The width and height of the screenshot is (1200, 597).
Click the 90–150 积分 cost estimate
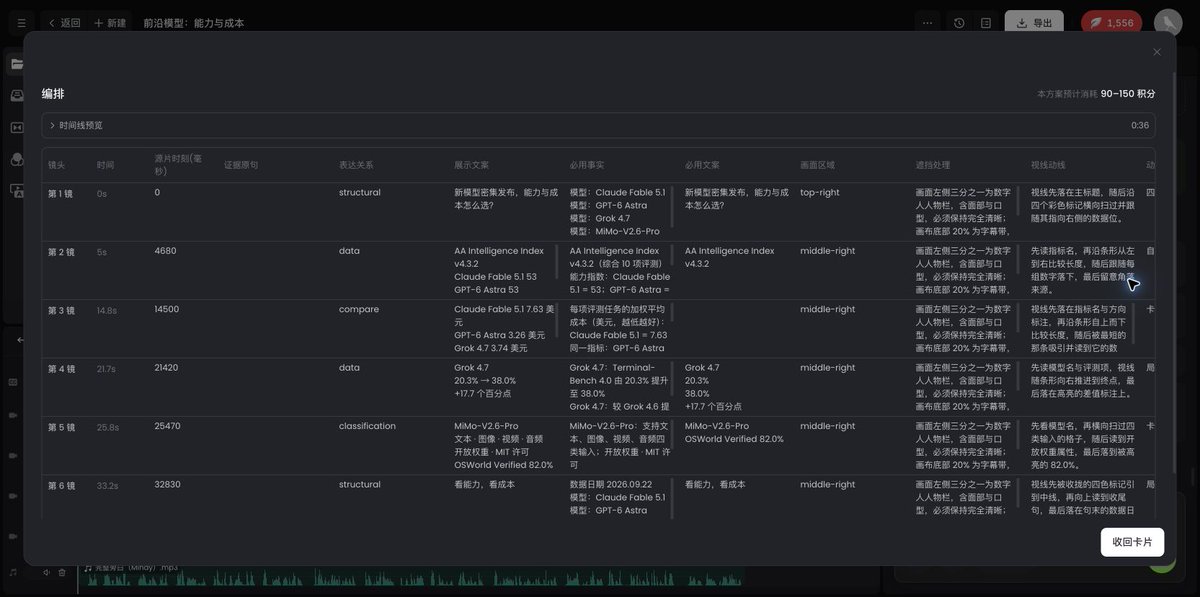[1128, 93]
